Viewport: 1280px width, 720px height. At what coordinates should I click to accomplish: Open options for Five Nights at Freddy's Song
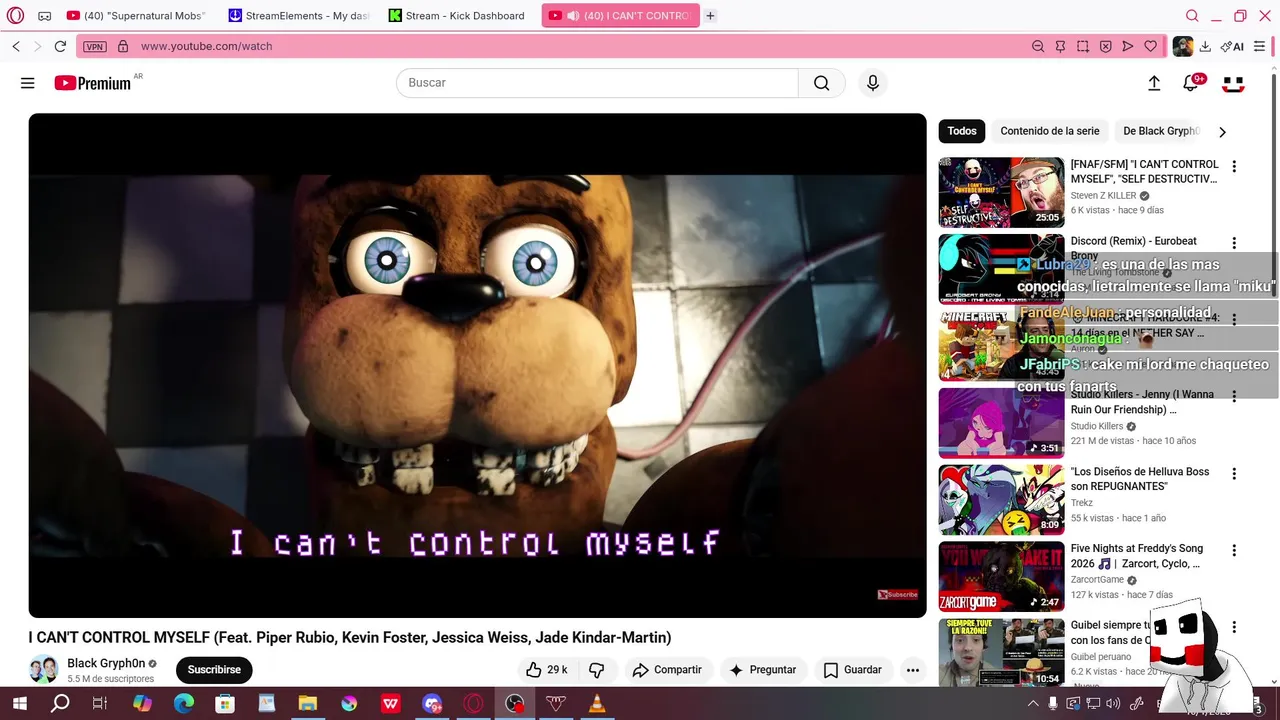coord(1234,550)
